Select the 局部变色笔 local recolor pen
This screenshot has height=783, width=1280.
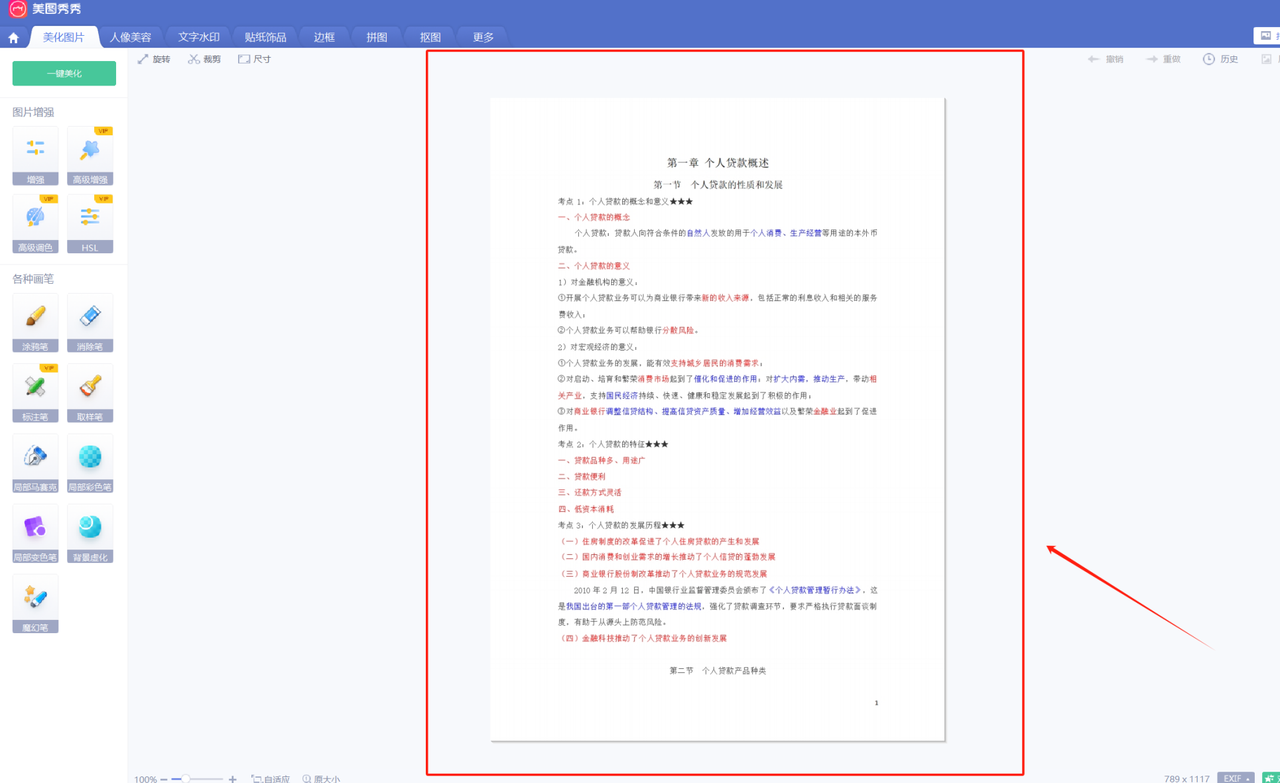[x=35, y=533]
